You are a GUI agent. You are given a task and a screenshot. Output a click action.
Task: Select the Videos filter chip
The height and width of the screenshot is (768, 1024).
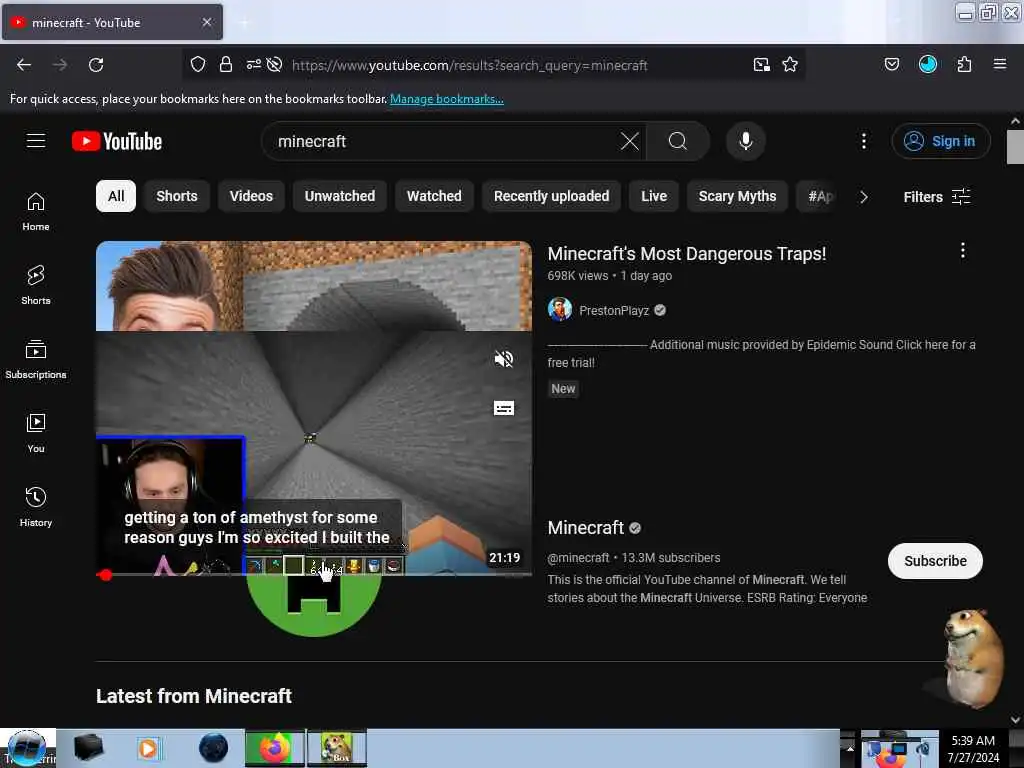click(251, 196)
